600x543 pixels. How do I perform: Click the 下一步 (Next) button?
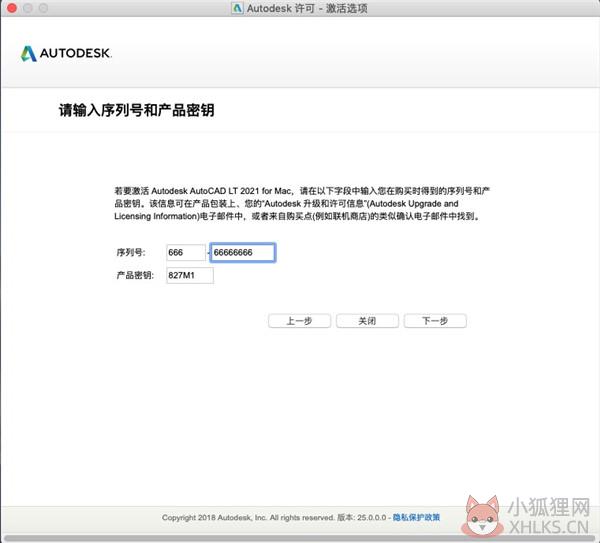tap(435, 321)
